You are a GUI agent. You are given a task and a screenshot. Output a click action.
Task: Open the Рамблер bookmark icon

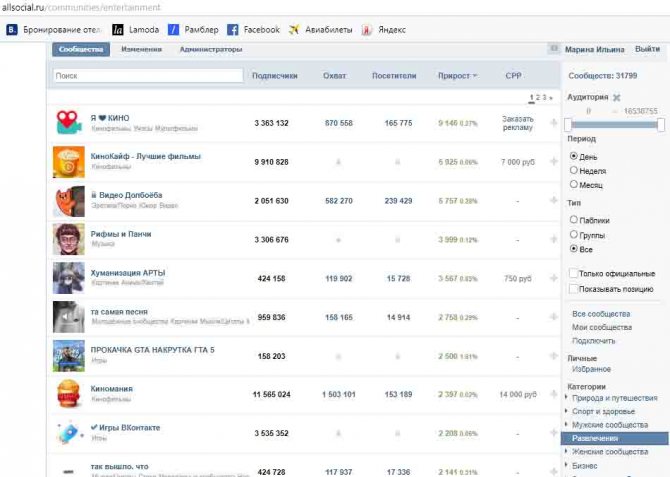click(x=173, y=30)
